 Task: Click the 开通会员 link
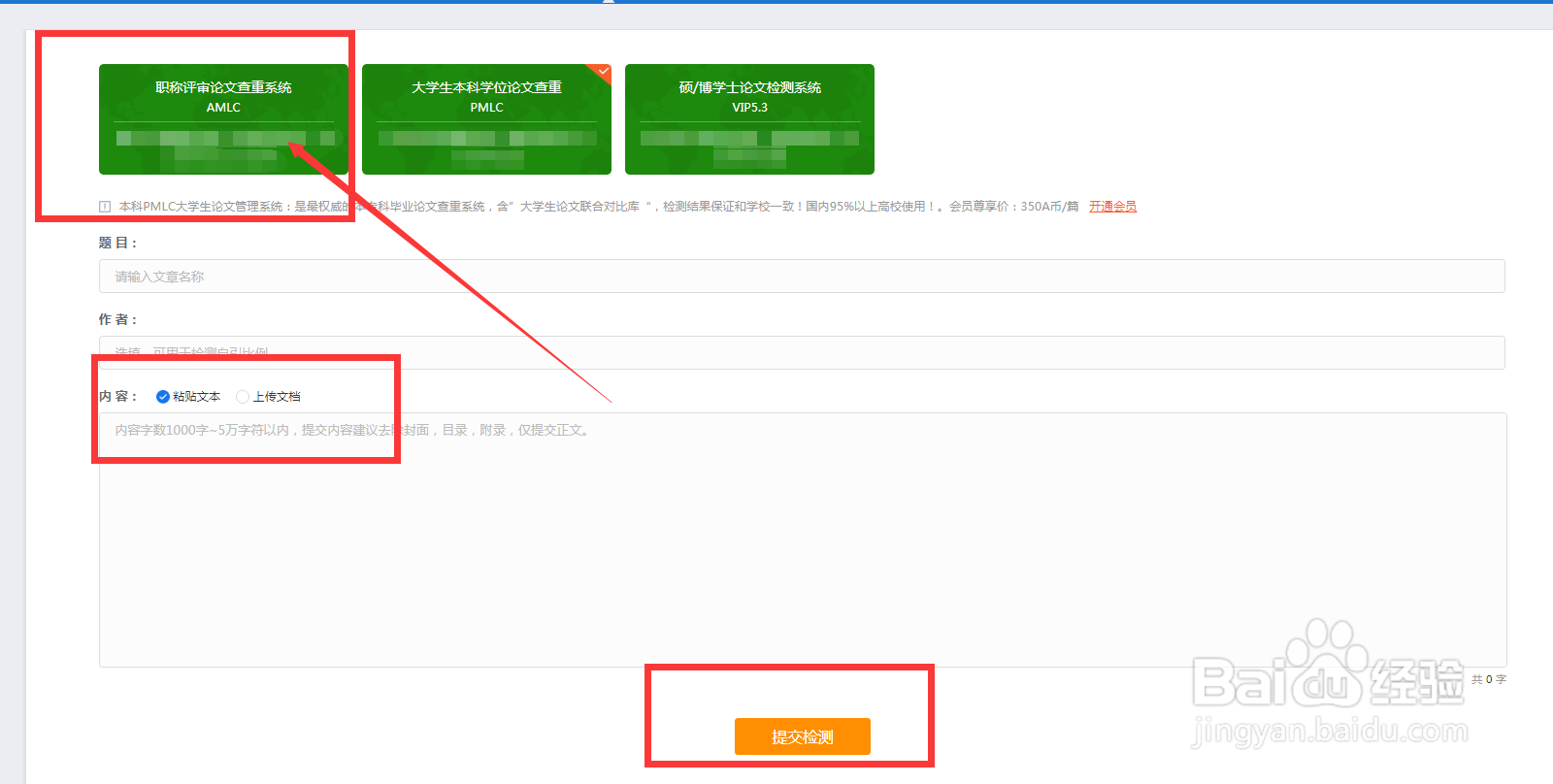(1112, 207)
